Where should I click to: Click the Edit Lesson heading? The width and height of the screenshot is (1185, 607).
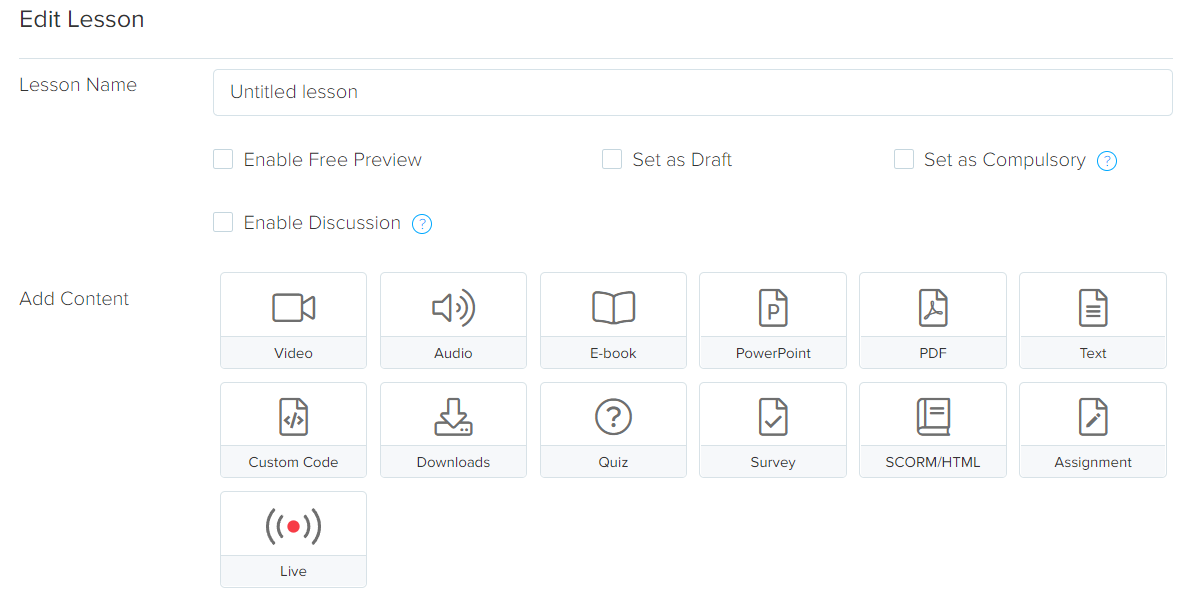pyautogui.click(x=82, y=19)
